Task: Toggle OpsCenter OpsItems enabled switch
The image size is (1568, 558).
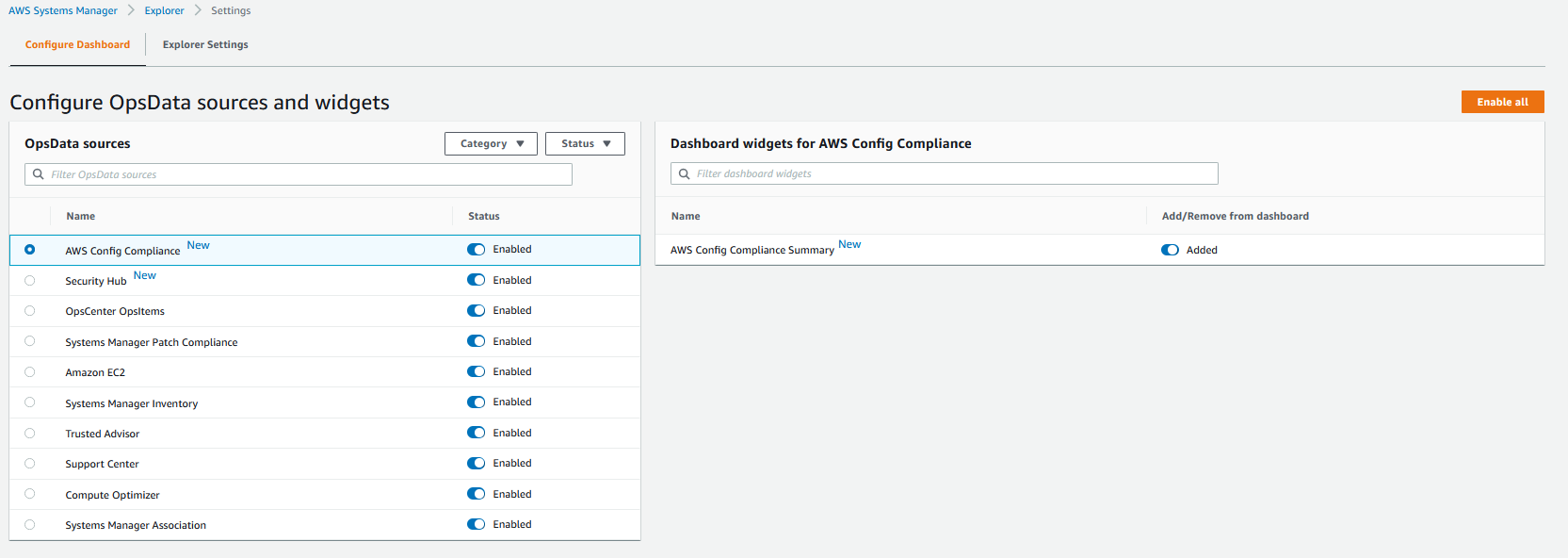Action: coord(477,311)
